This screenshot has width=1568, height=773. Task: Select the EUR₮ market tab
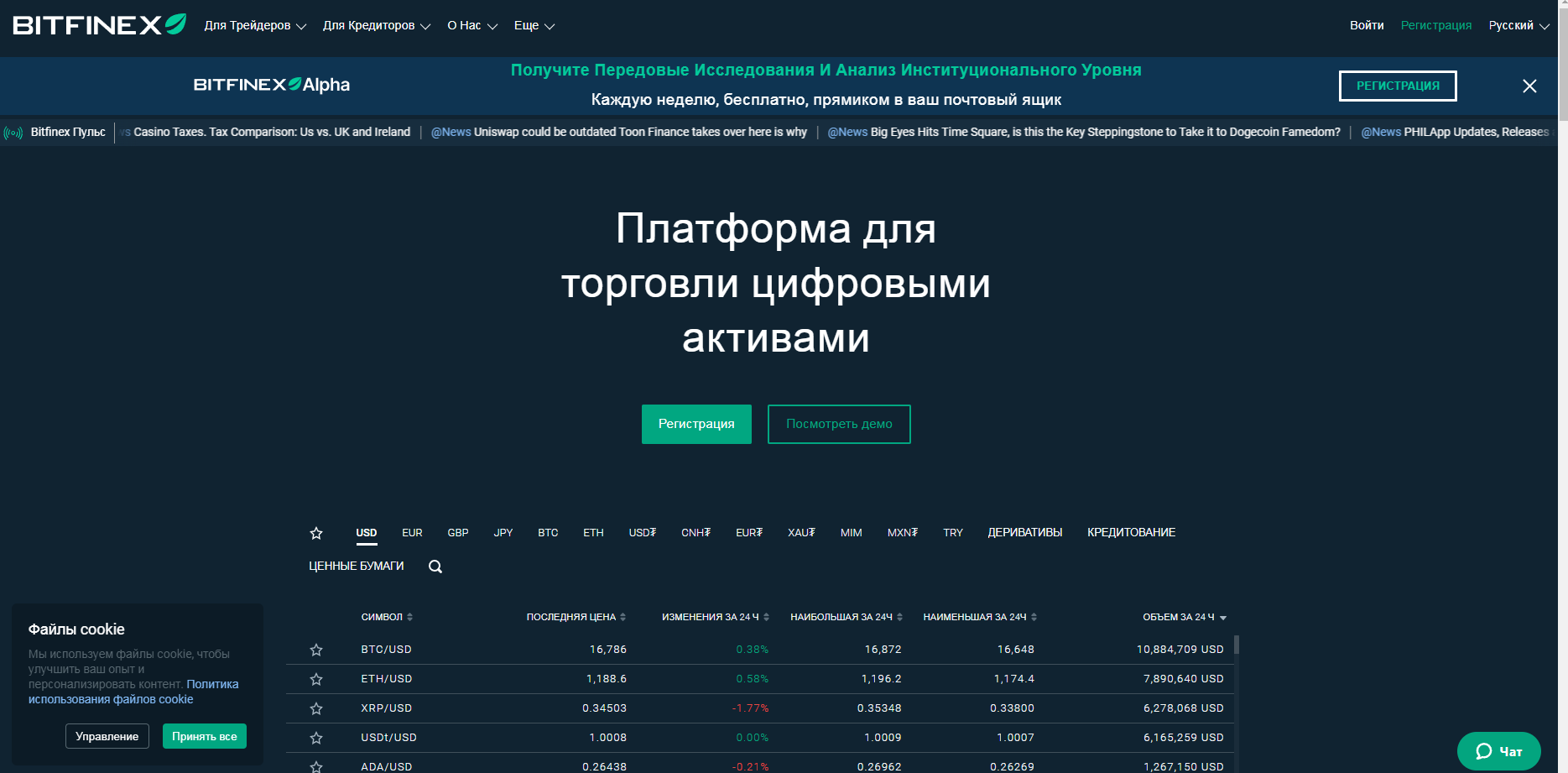(x=749, y=533)
